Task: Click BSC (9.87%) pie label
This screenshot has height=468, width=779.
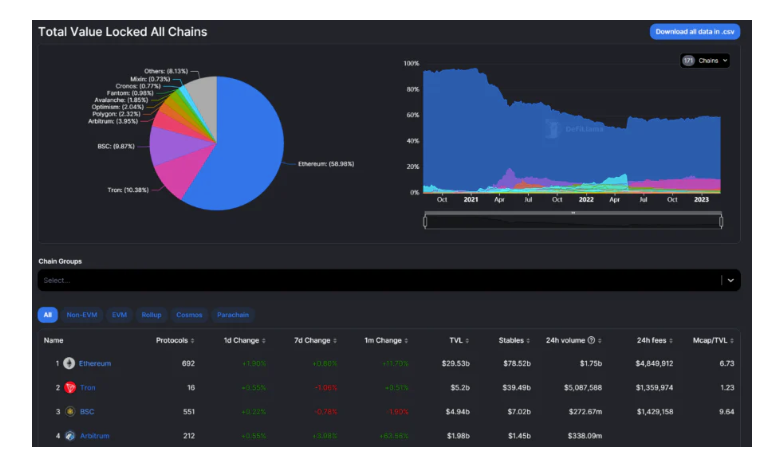Action: pos(116,146)
